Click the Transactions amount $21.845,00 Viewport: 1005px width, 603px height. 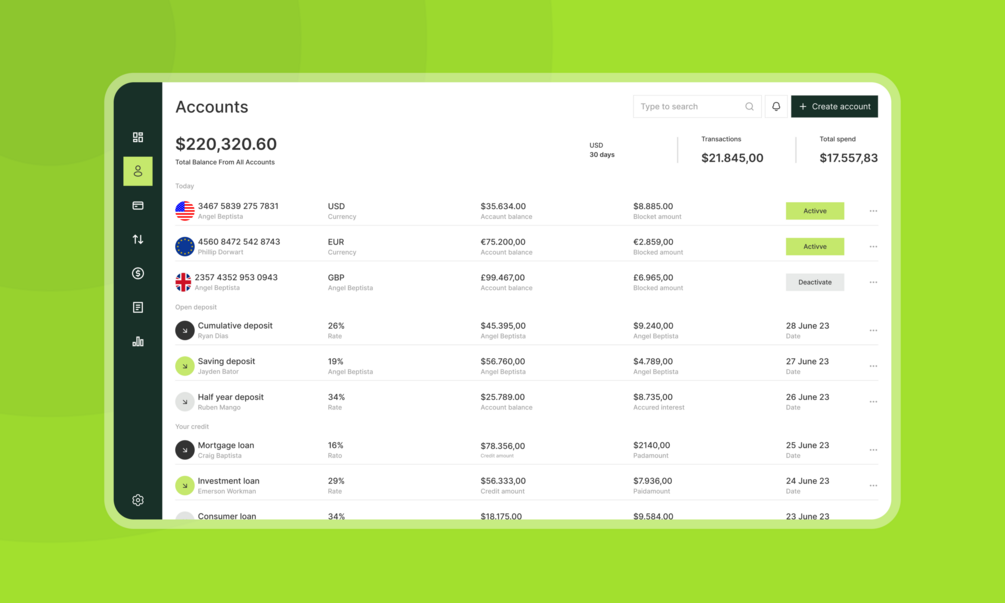point(732,158)
